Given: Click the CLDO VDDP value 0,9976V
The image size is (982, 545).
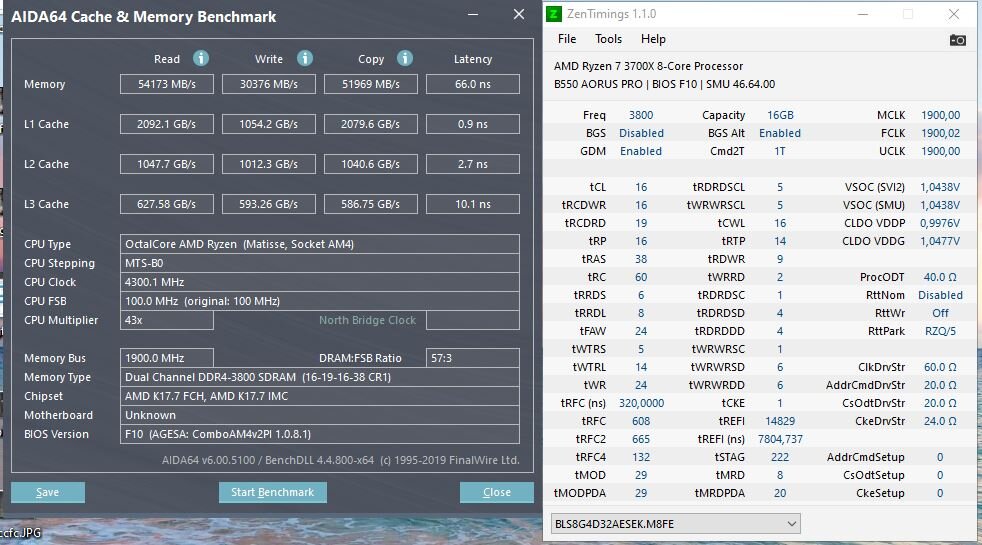Looking at the screenshot, I should 939,223.
